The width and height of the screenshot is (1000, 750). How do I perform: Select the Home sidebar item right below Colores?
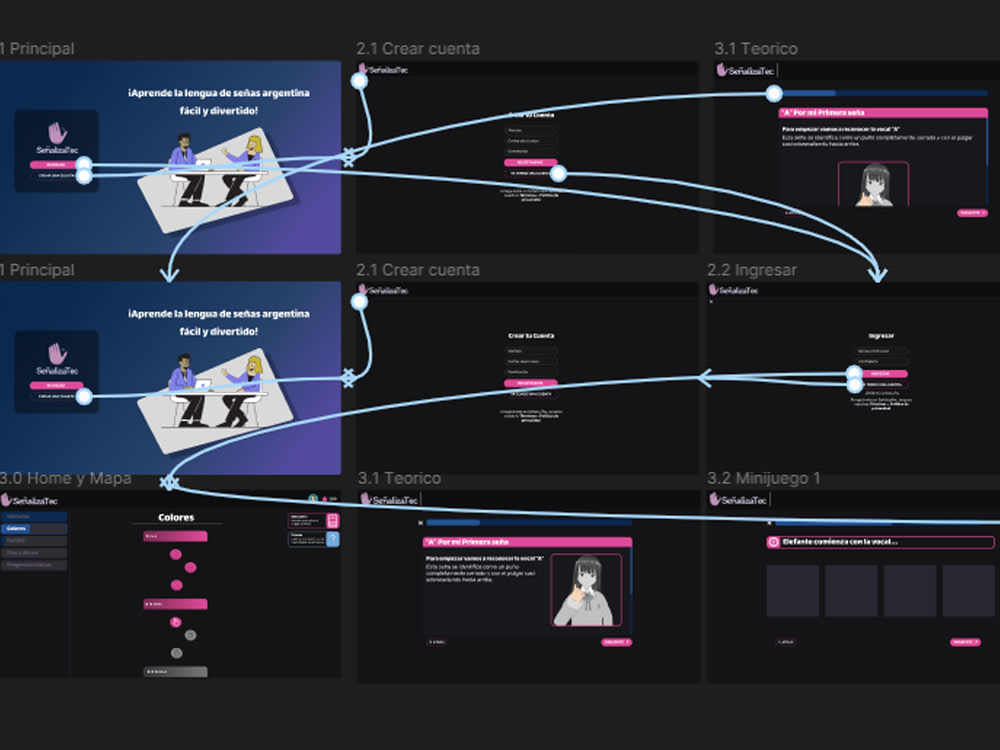pyautogui.click(x=34, y=541)
